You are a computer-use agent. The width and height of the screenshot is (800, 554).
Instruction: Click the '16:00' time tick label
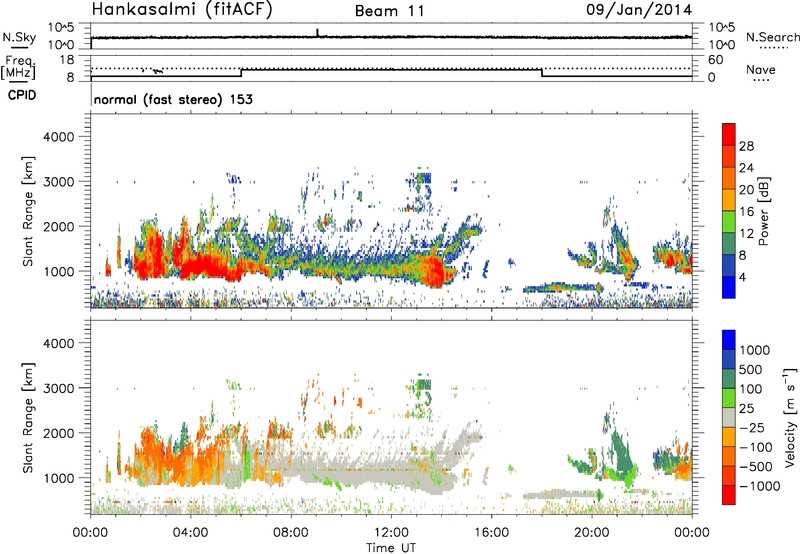click(491, 533)
